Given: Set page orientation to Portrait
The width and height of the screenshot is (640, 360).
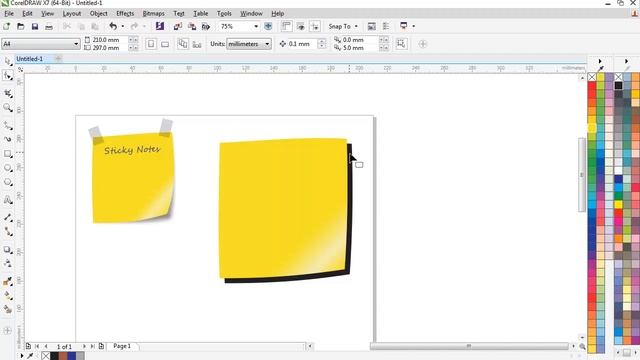Looking at the screenshot, I should pyautogui.click(x=151, y=44).
